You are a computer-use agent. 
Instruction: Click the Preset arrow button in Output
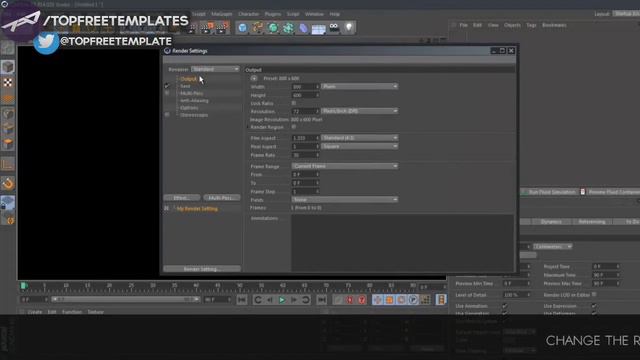[254, 78]
